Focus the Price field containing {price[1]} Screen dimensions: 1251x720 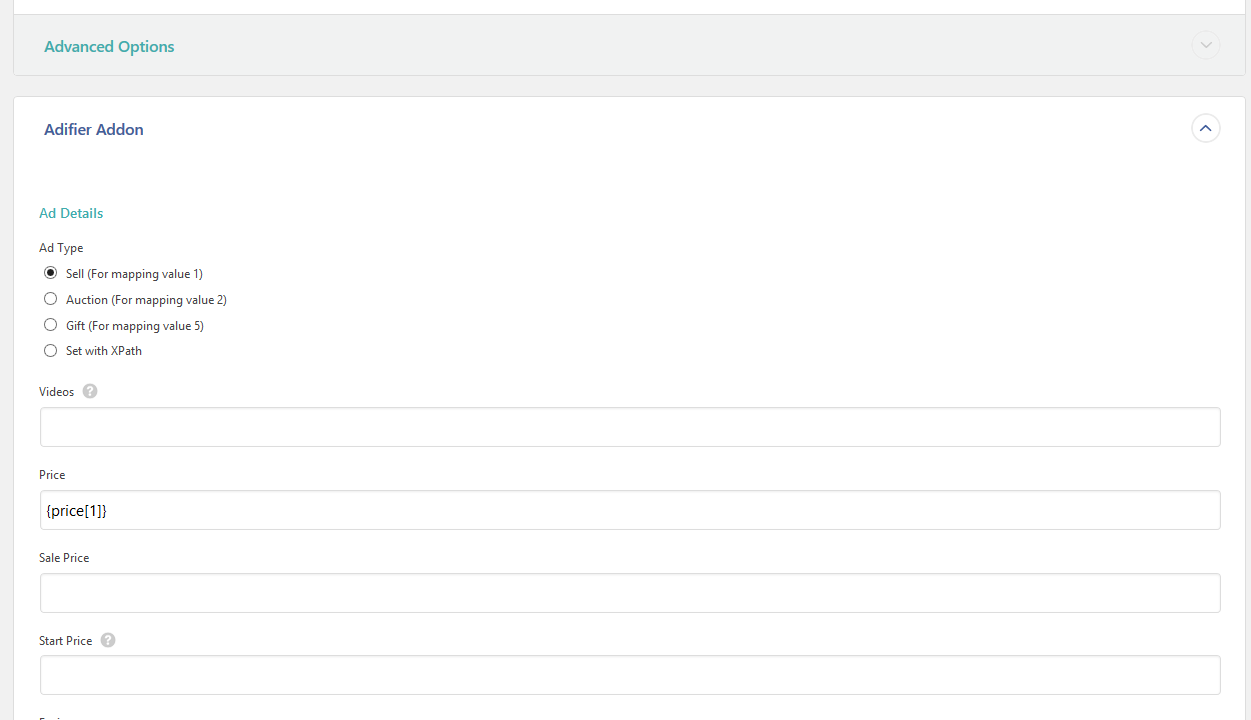pyautogui.click(x=630, y=510)
